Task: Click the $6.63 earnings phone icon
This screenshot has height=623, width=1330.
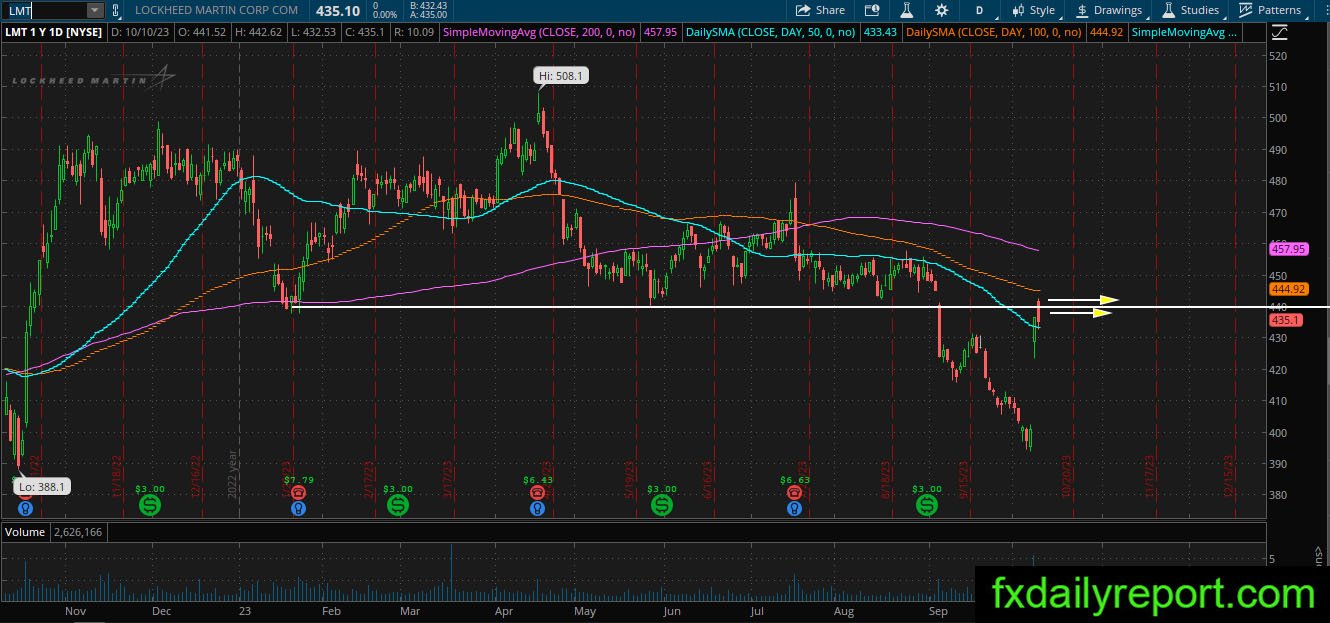Action: click(794, 492)
